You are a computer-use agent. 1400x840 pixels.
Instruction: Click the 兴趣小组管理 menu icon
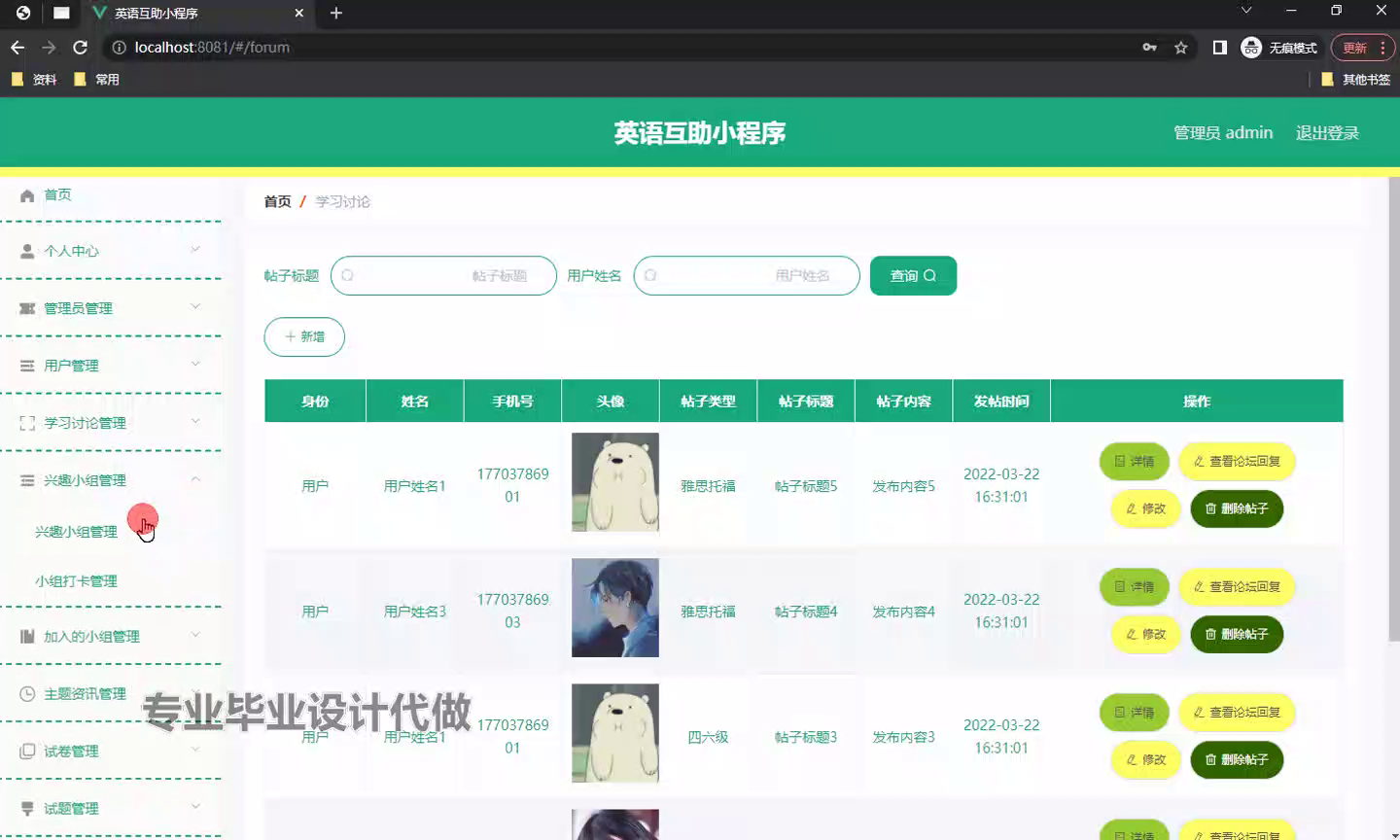pos(27,480)
